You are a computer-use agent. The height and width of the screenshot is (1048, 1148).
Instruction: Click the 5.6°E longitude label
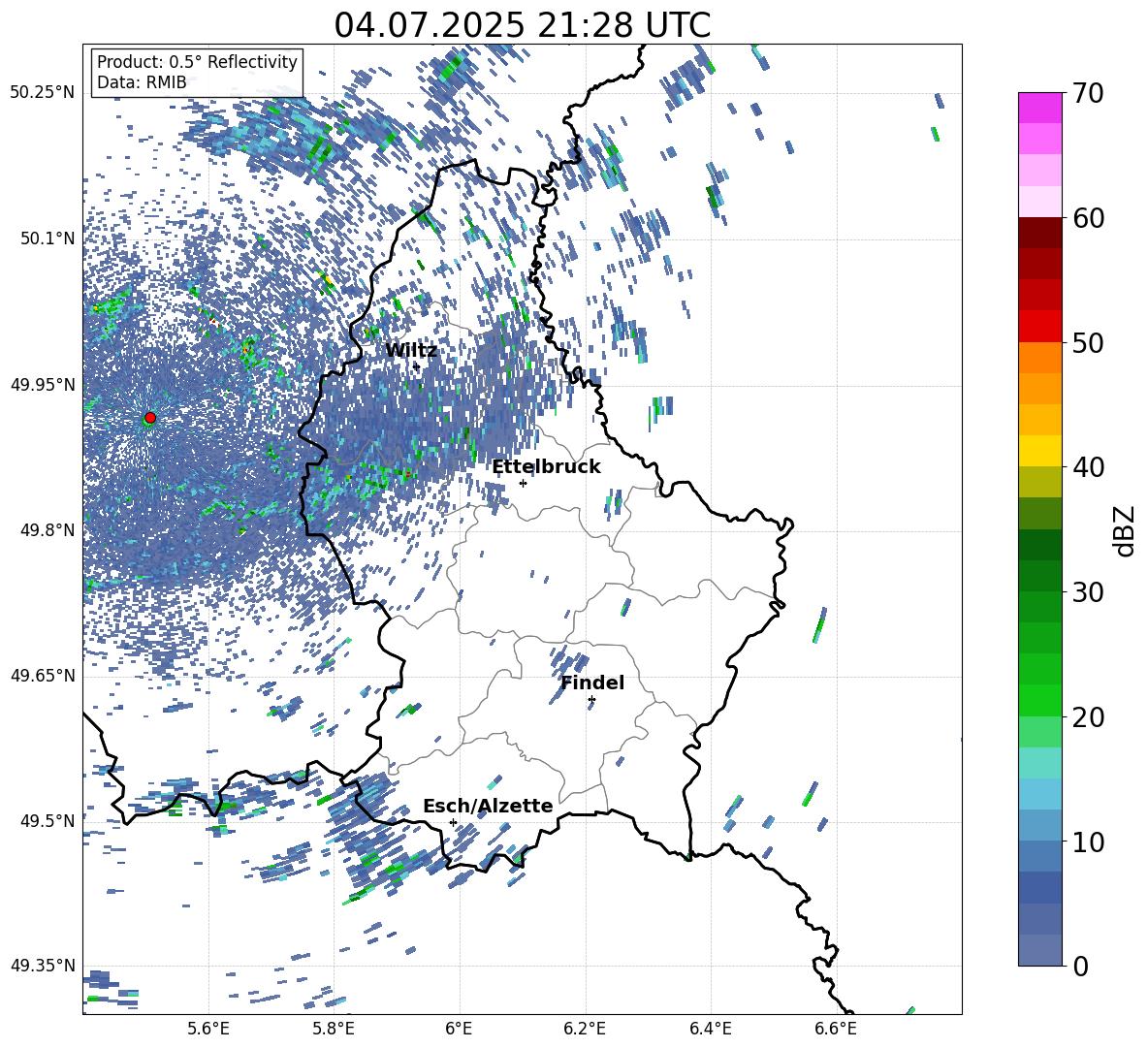pos(207,1030)
